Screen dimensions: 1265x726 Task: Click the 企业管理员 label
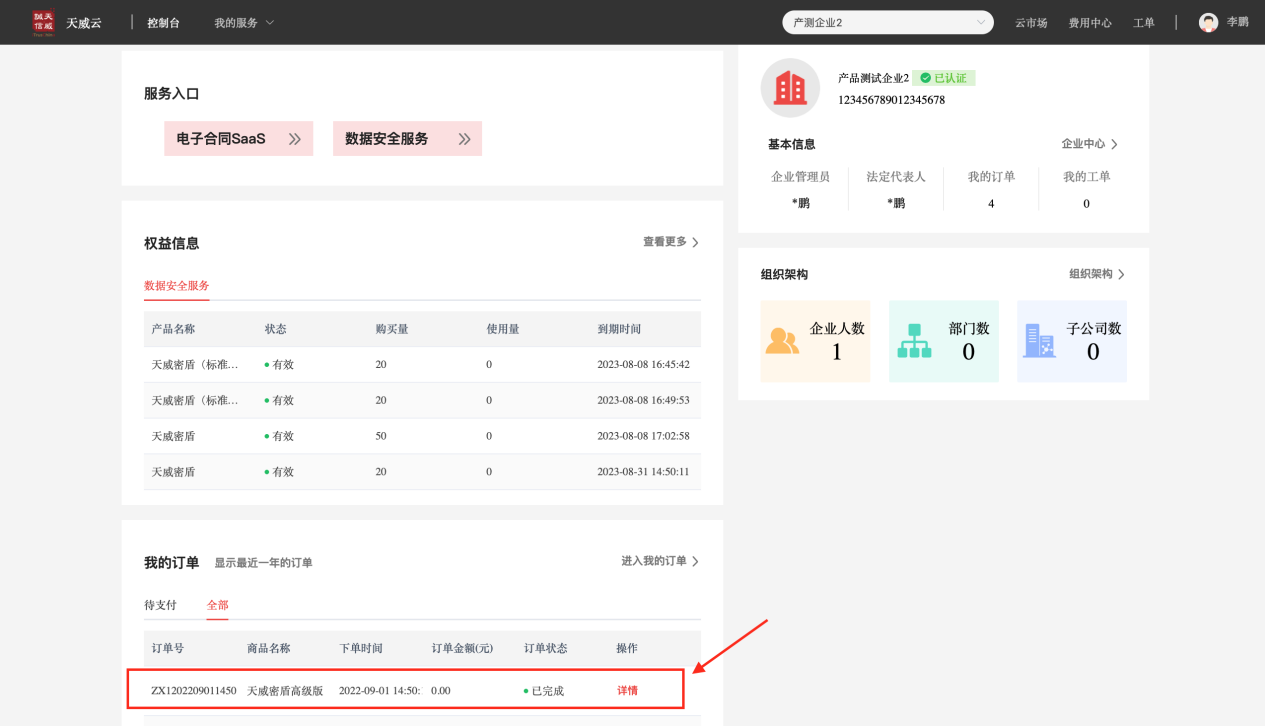[x=801, y=177]
